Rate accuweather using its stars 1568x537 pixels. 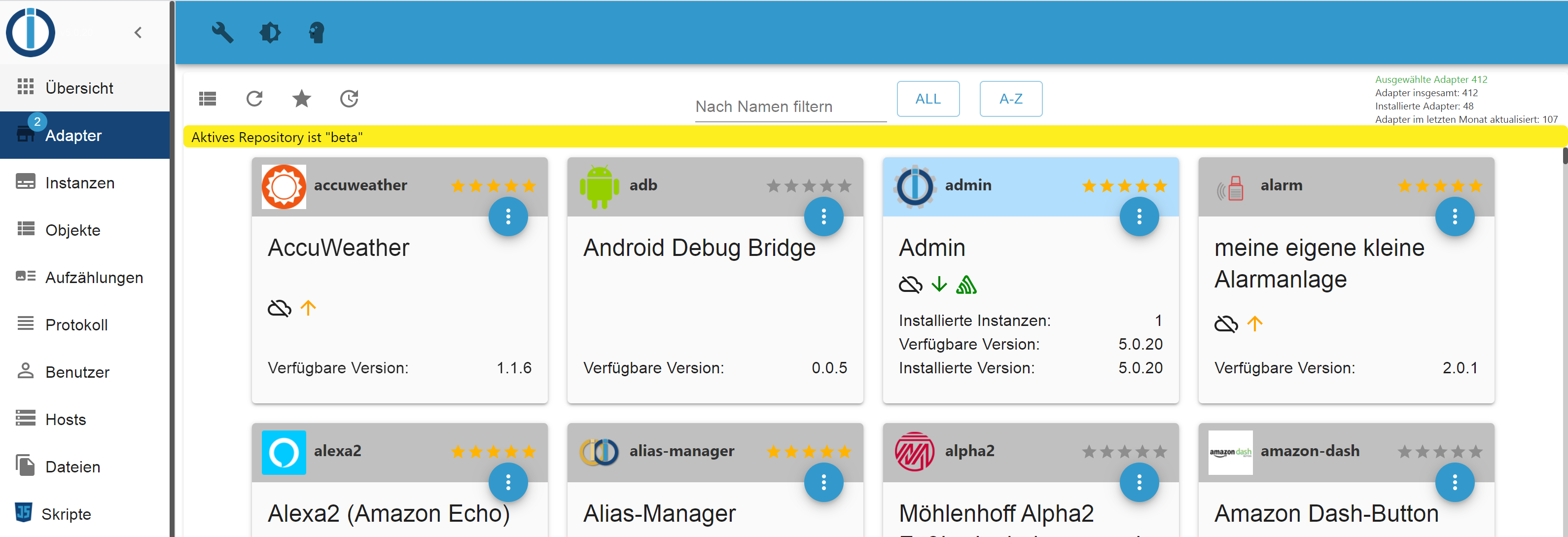[493, 186]
